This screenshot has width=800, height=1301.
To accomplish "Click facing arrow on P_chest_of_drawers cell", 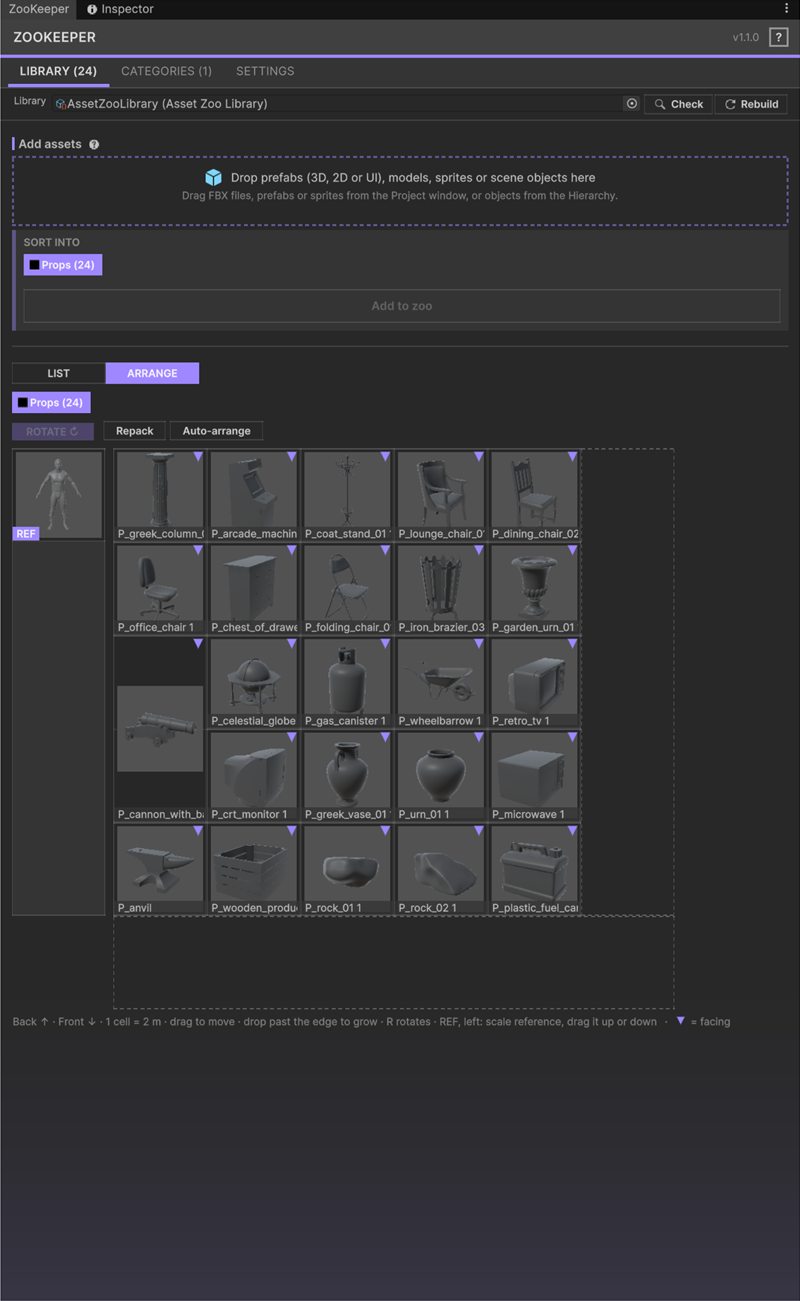I will [292, 550].
